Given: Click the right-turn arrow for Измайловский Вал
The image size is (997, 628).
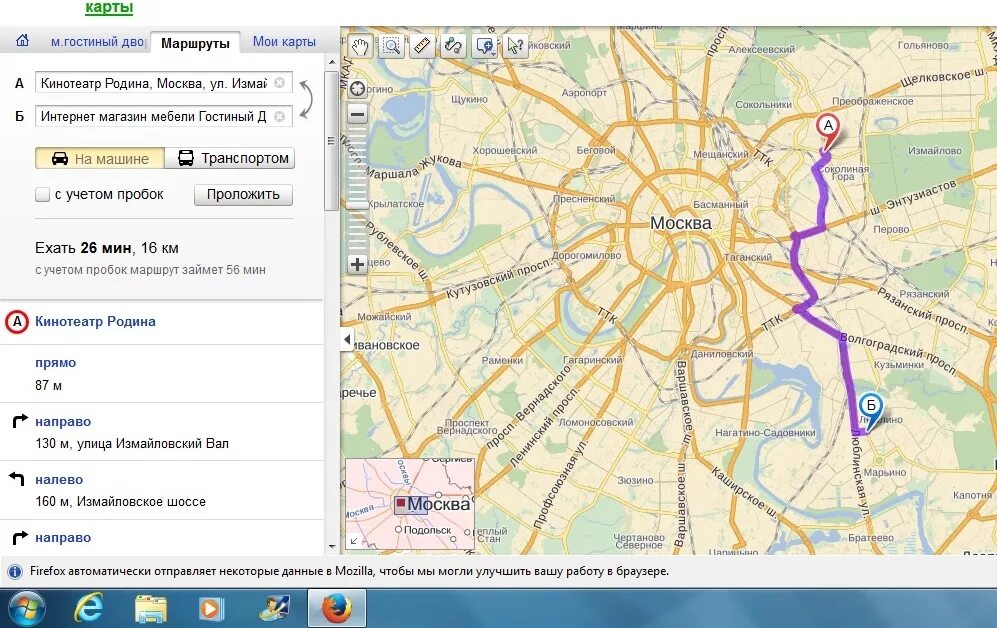Looking at the screenshot, I should click(x=20, y=421).
